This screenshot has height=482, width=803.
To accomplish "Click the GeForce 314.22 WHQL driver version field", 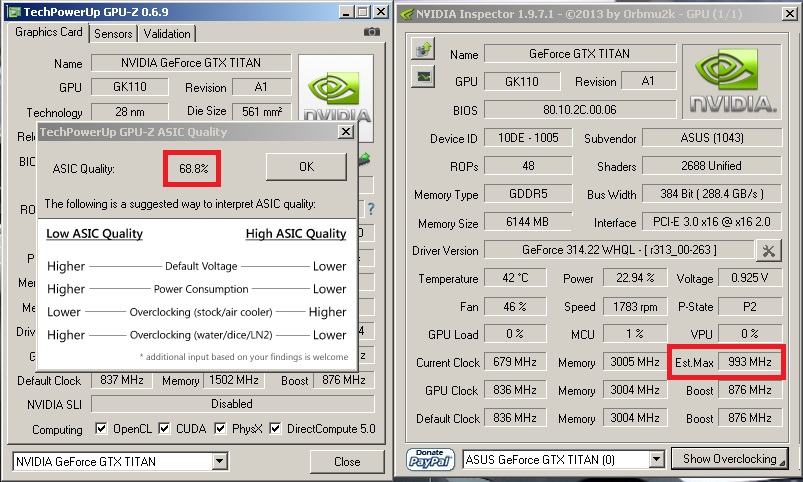I will click(x=619, y=250).
